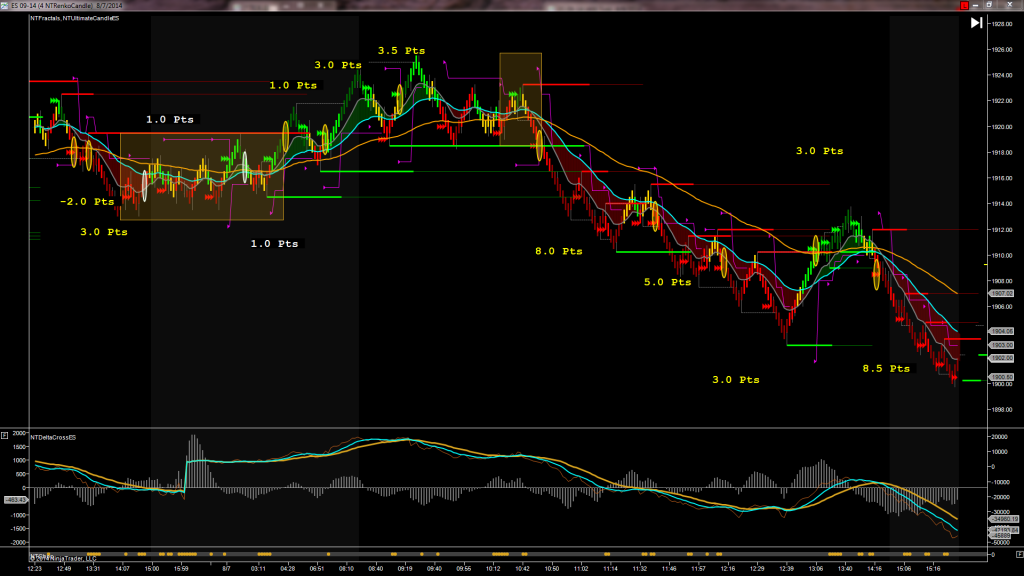
Task: Click the 5.0 Pts text label
Action: point(668,282)
